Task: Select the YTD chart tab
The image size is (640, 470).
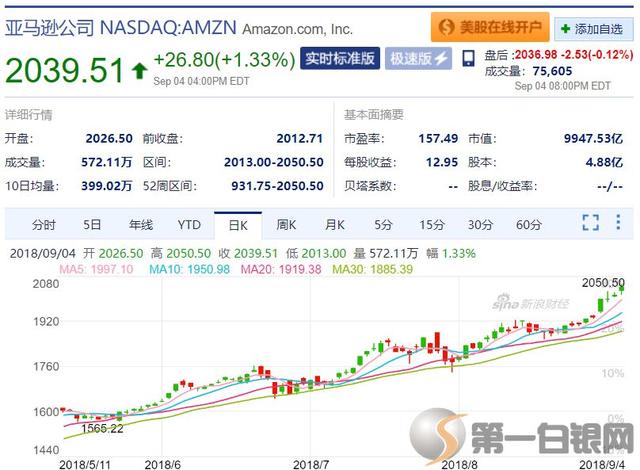Action: coord(189,225)
